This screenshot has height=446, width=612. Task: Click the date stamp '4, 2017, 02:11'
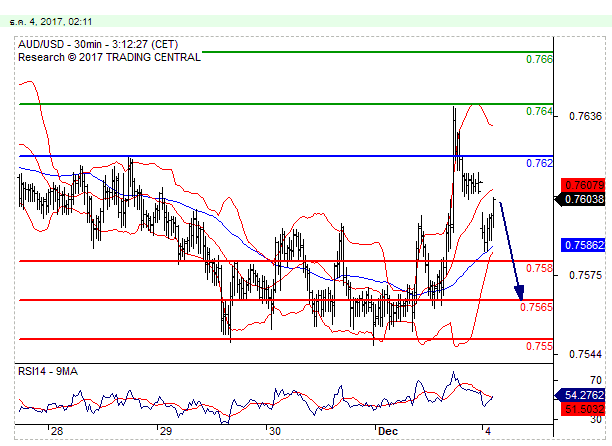[60, 22]
